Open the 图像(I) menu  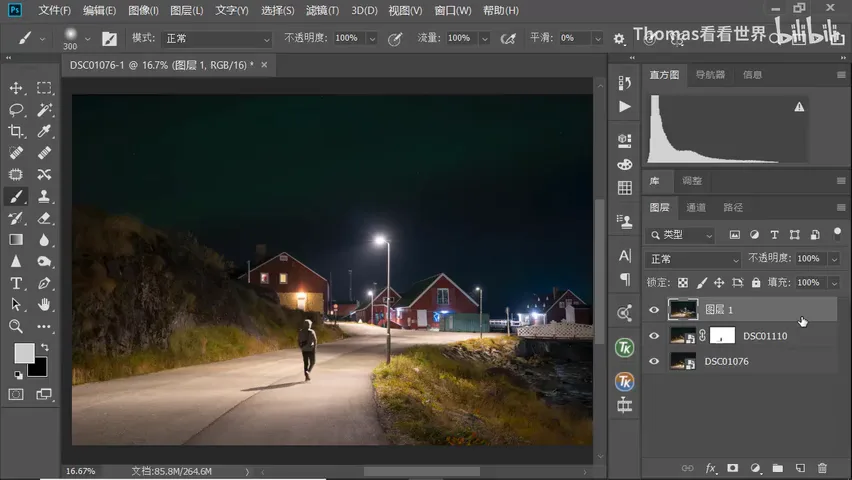tap(143, 10)
